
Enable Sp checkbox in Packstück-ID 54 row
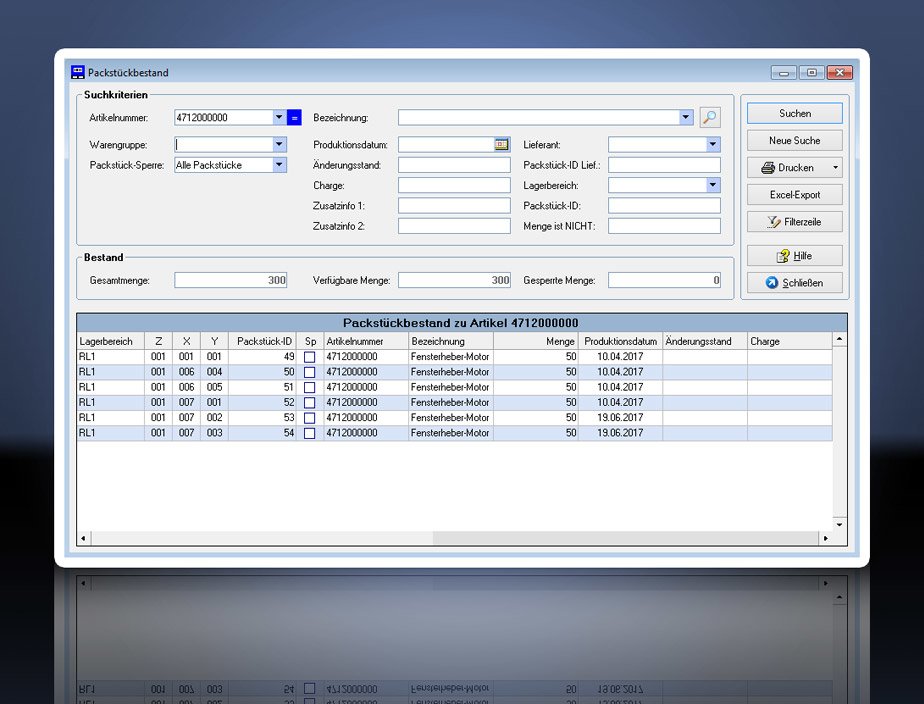coord(309,434)
